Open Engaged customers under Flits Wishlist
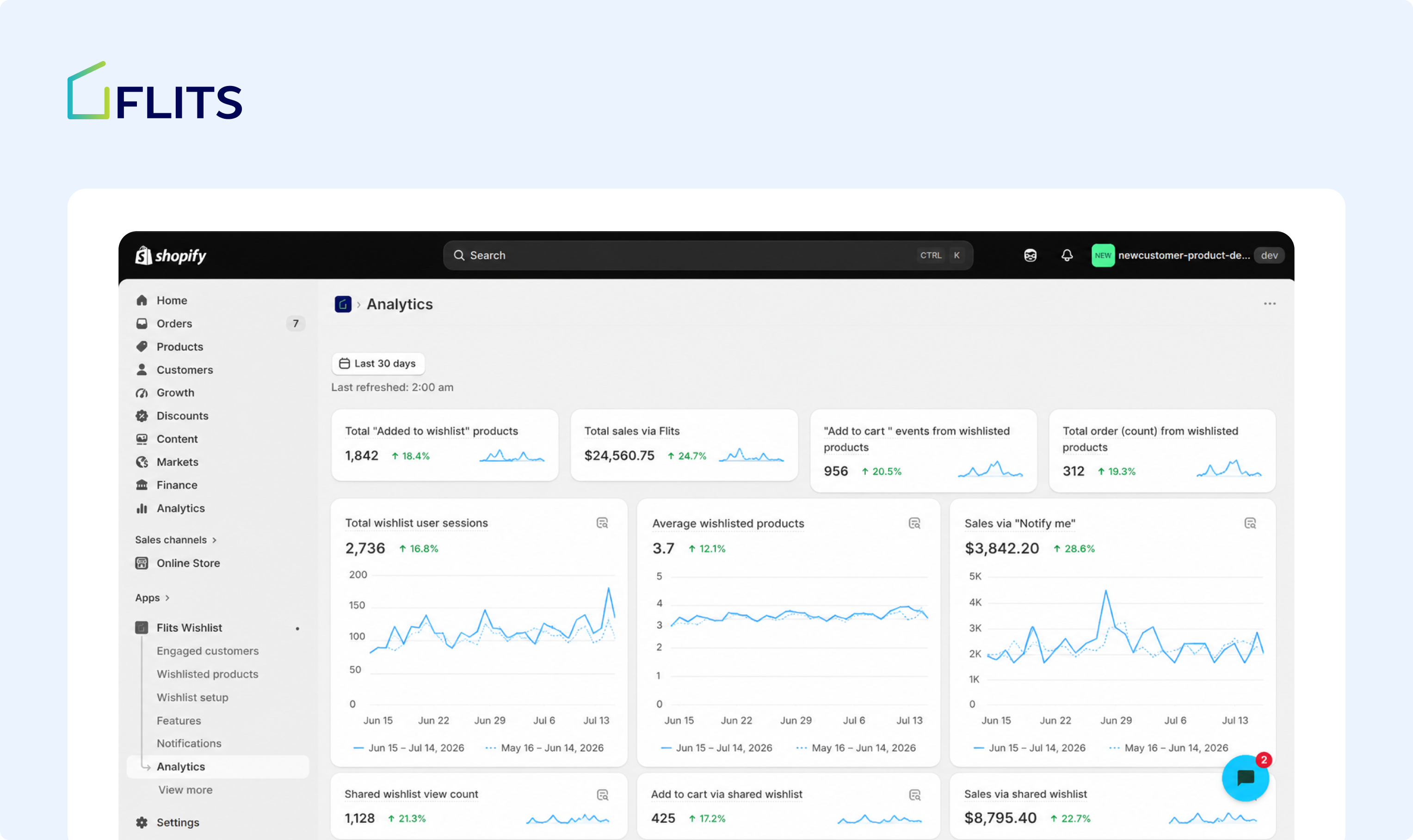1413x840 pixels. (x=207, y=650)
